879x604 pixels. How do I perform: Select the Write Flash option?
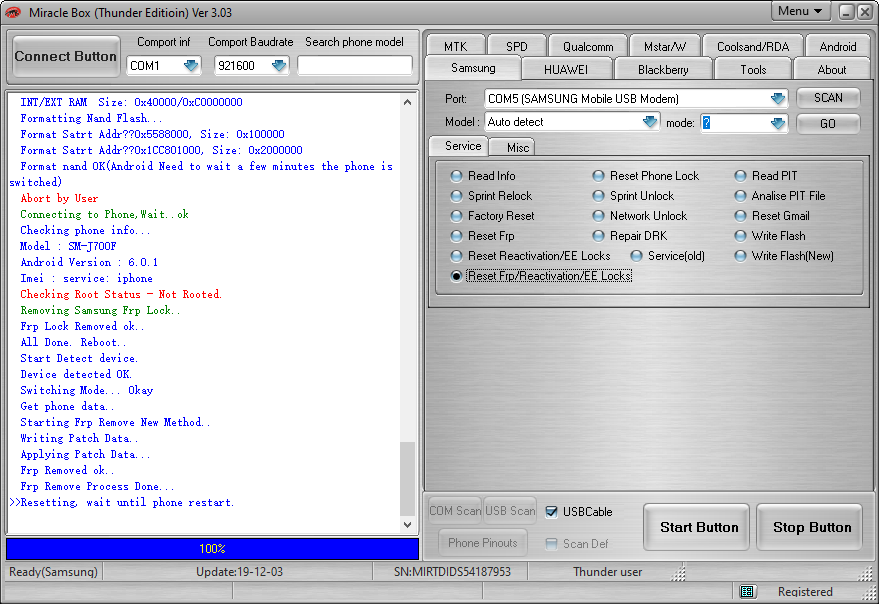(x=741, y=236)
